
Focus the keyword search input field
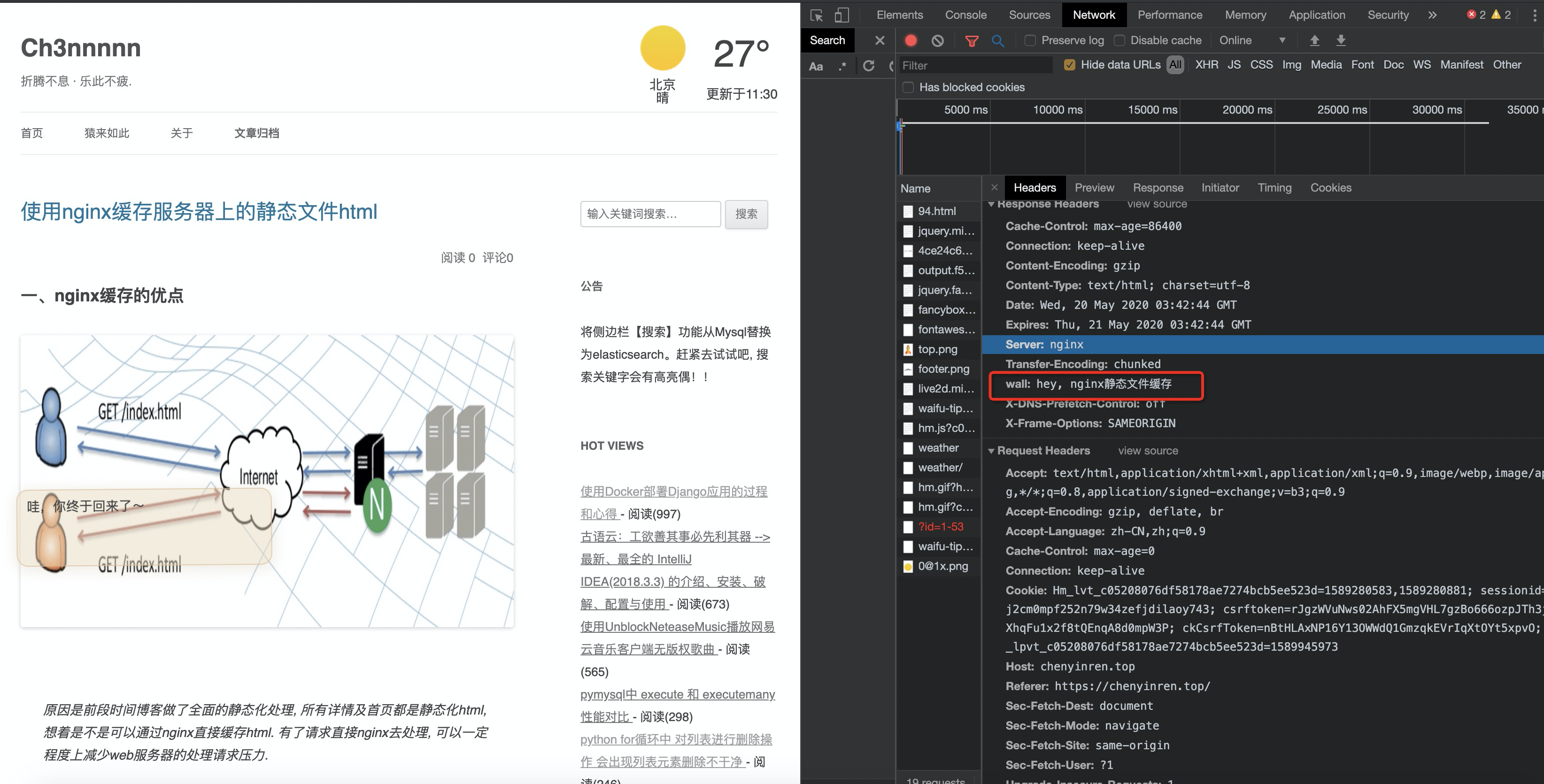650,214
